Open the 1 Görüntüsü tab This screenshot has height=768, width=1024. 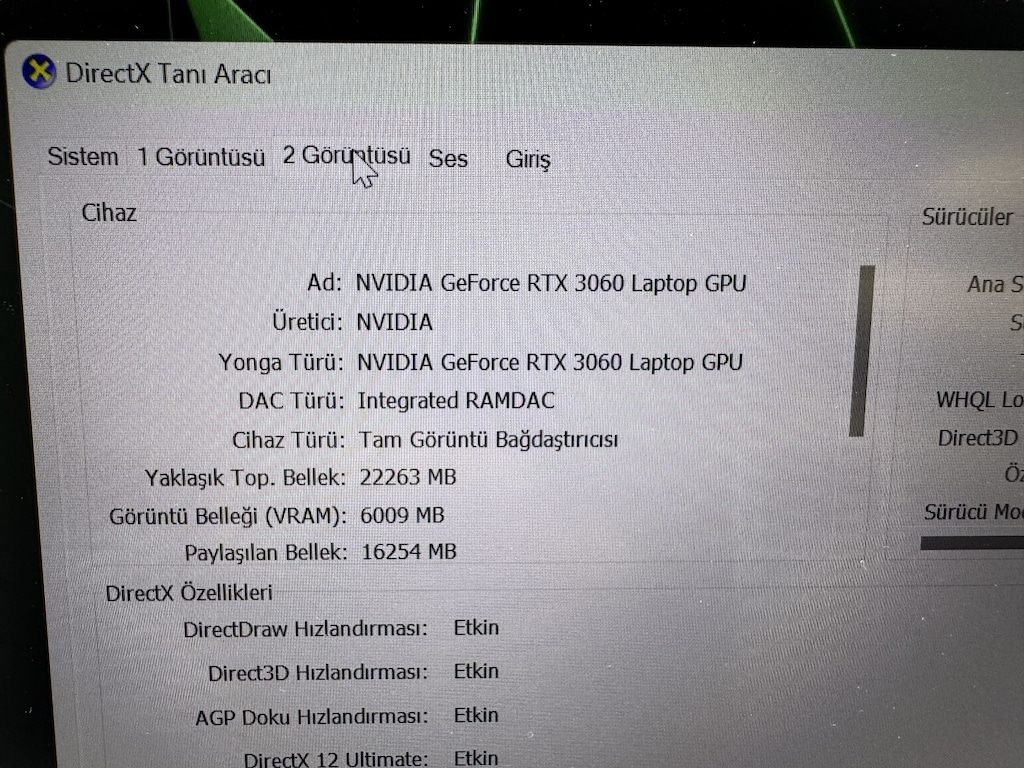(x=201, y=157)
